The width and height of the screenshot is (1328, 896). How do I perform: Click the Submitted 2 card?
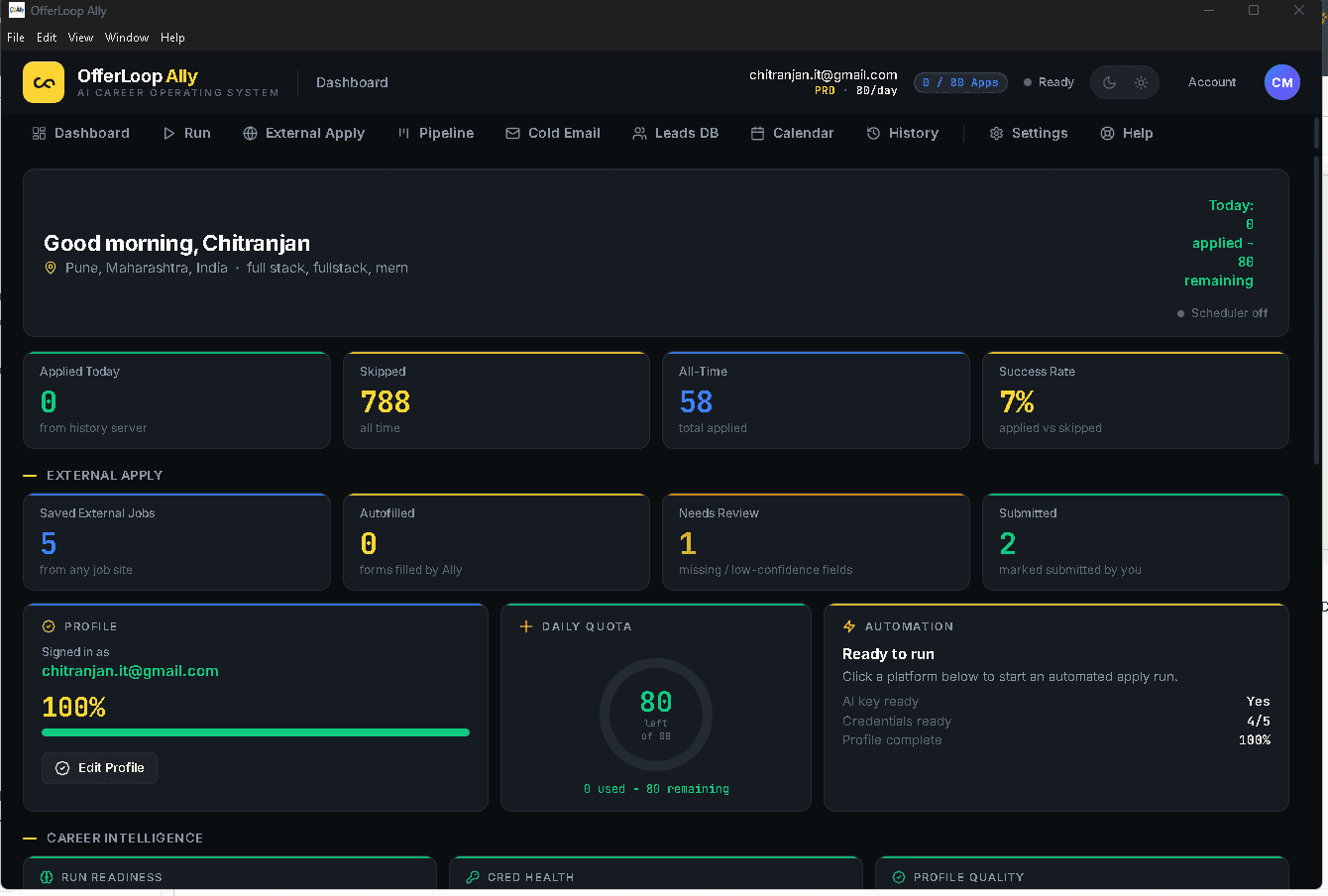pyautogui.click(x=1136, y=542)
